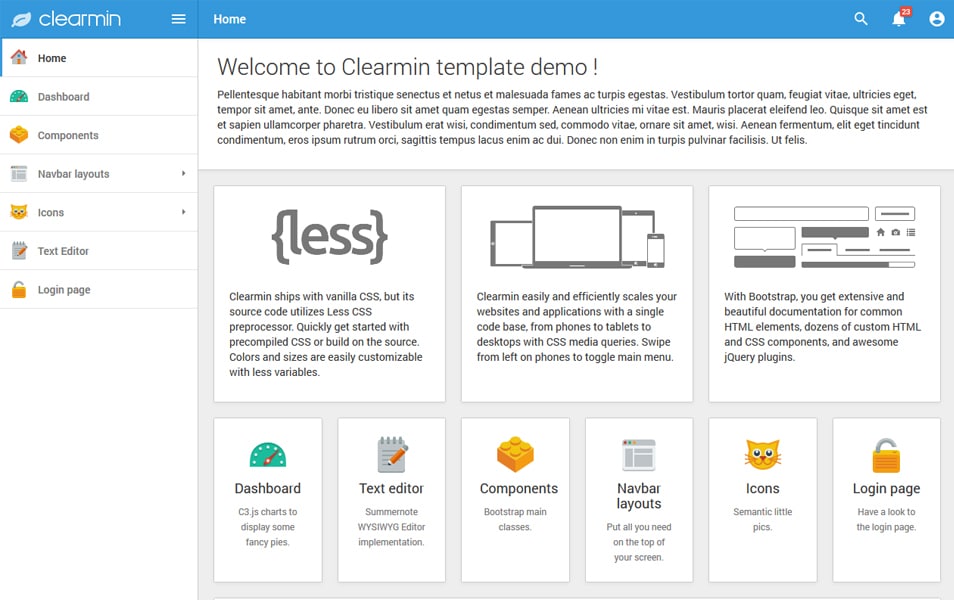Click the speedometer icon on Dashboard card
The height and width of the screenshot is (600, 954).
coord(267,454)
